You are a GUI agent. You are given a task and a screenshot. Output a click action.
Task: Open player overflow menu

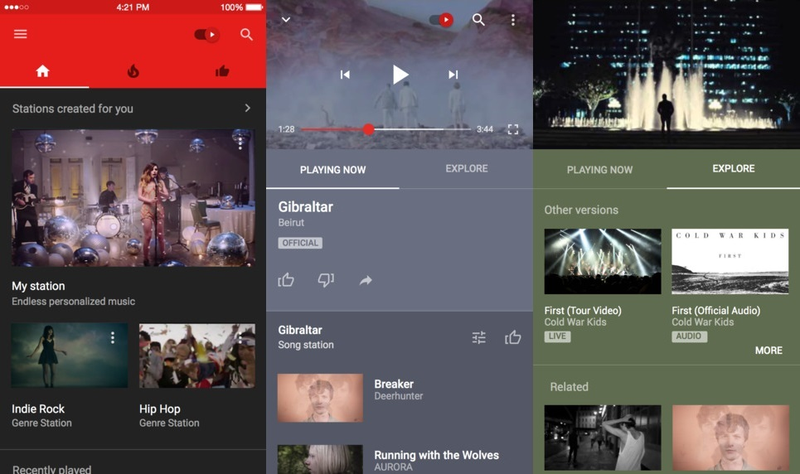click(513, 20)
